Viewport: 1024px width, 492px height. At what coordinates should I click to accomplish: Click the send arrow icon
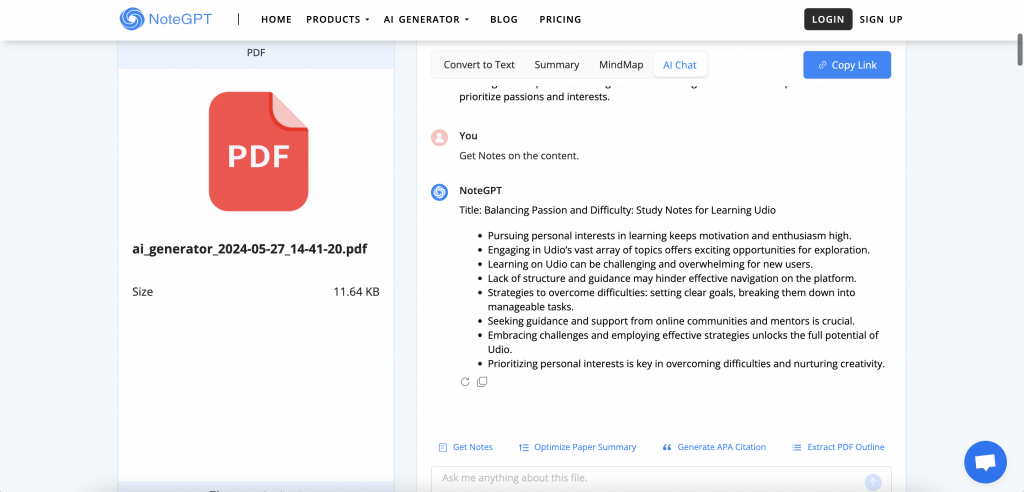click(872, 482)
